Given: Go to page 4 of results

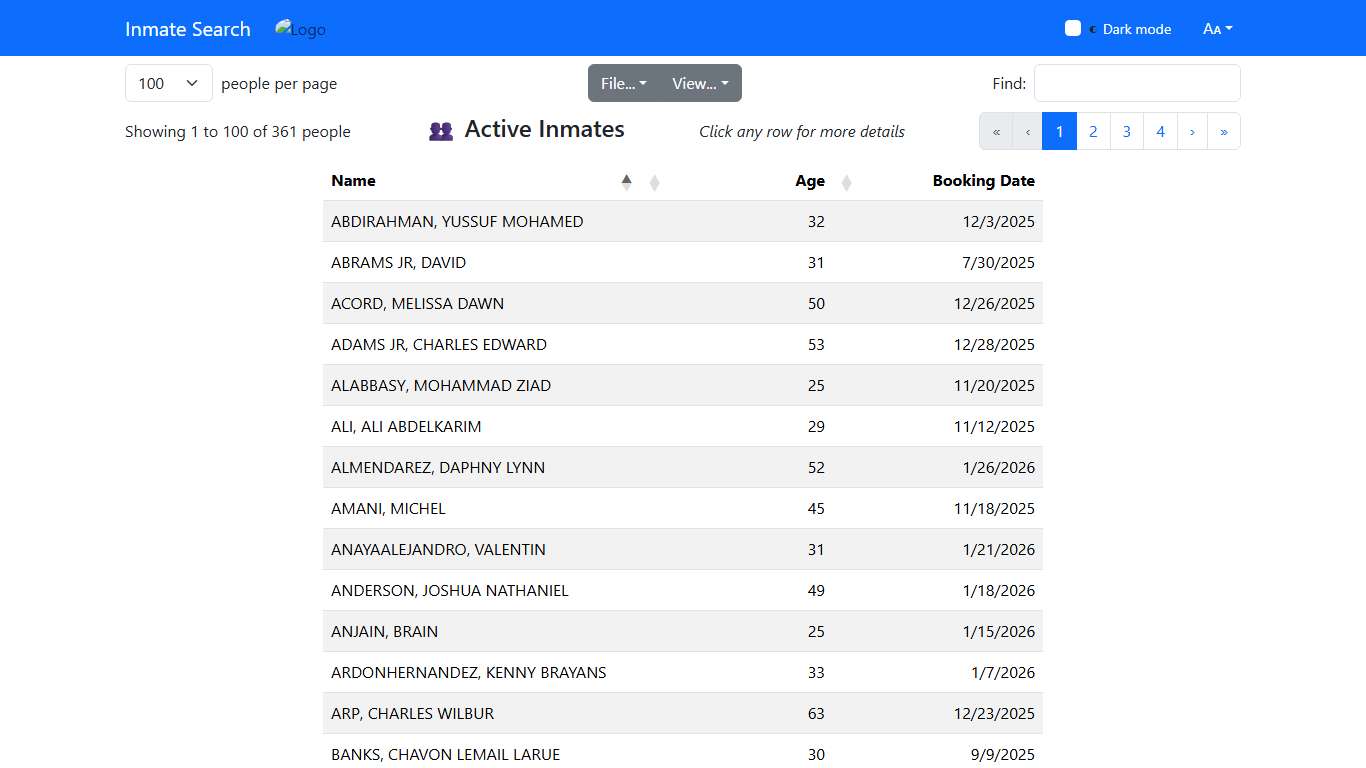Looking at the screenshot, I should (1160, 131).
